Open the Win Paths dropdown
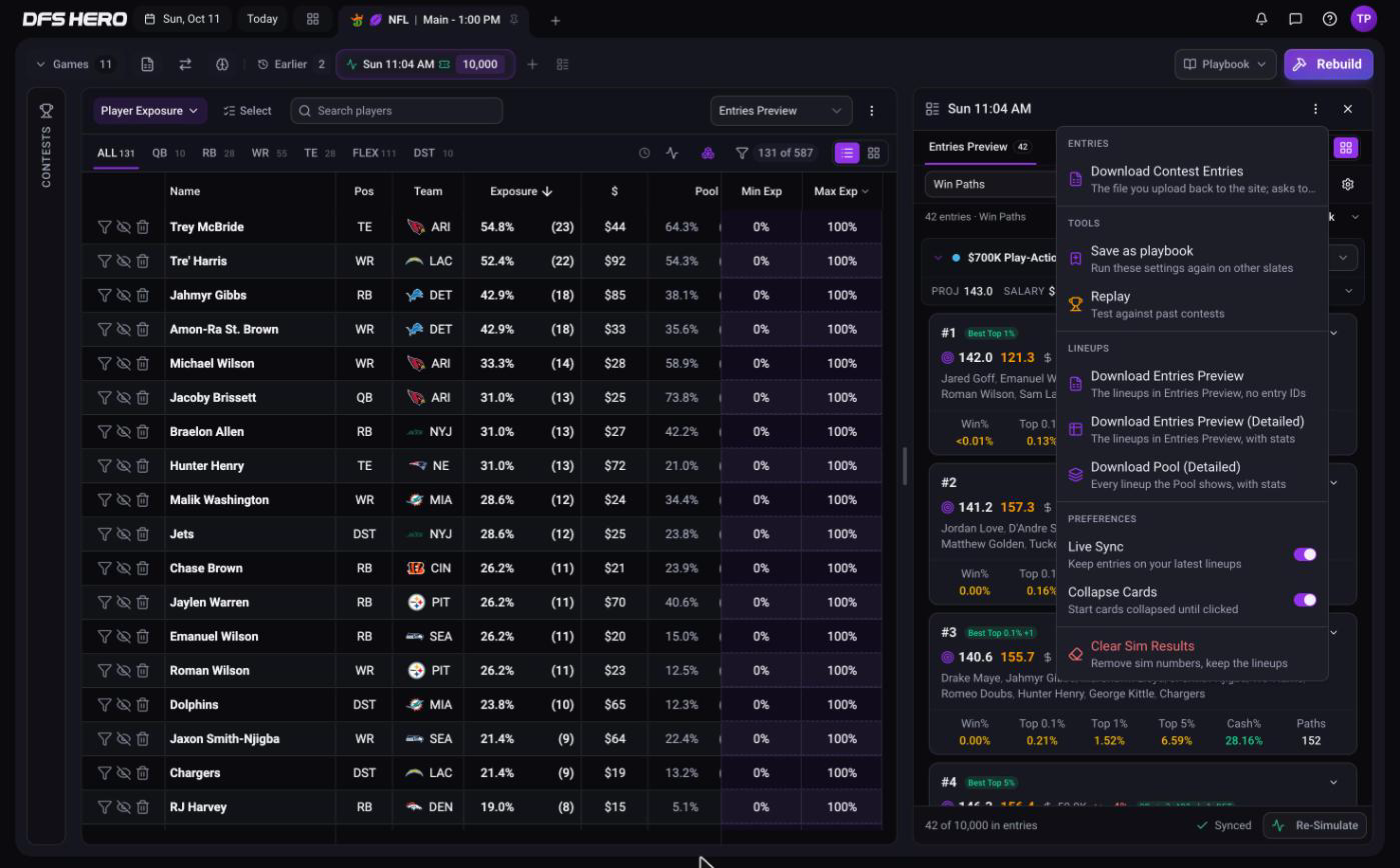The height and width of the screenshot is (868, 1400). click(990, 184)
